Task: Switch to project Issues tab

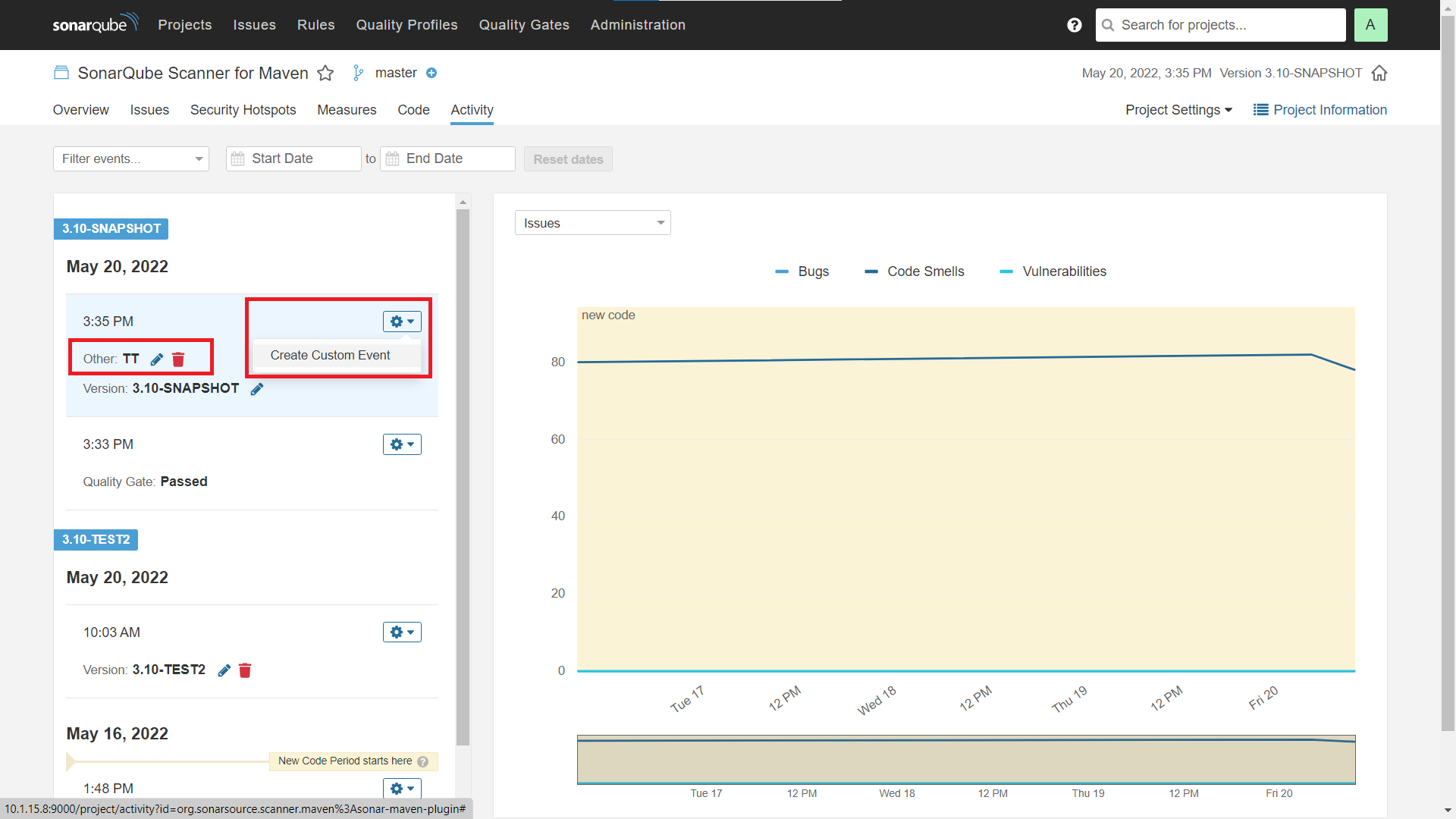Action: pyautogui.click(x=149, y=110)
